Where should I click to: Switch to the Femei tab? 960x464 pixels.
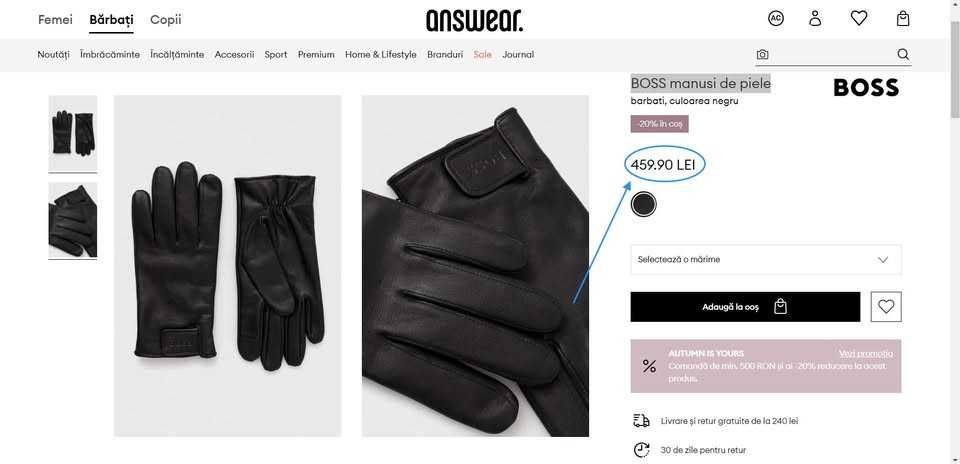click(x=55, y=20)
